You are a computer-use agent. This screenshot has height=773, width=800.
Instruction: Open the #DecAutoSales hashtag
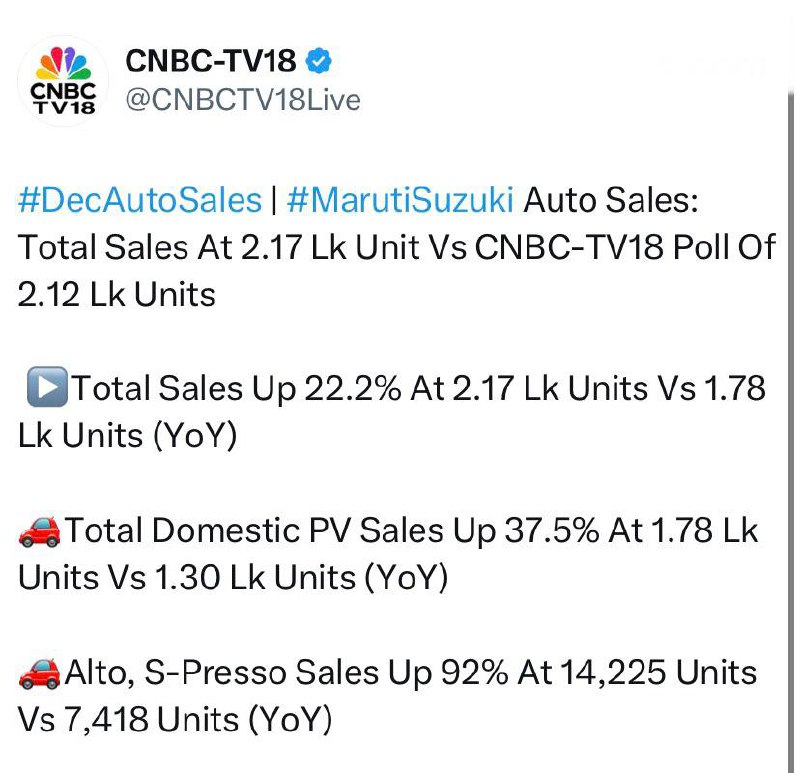(140, 200)
